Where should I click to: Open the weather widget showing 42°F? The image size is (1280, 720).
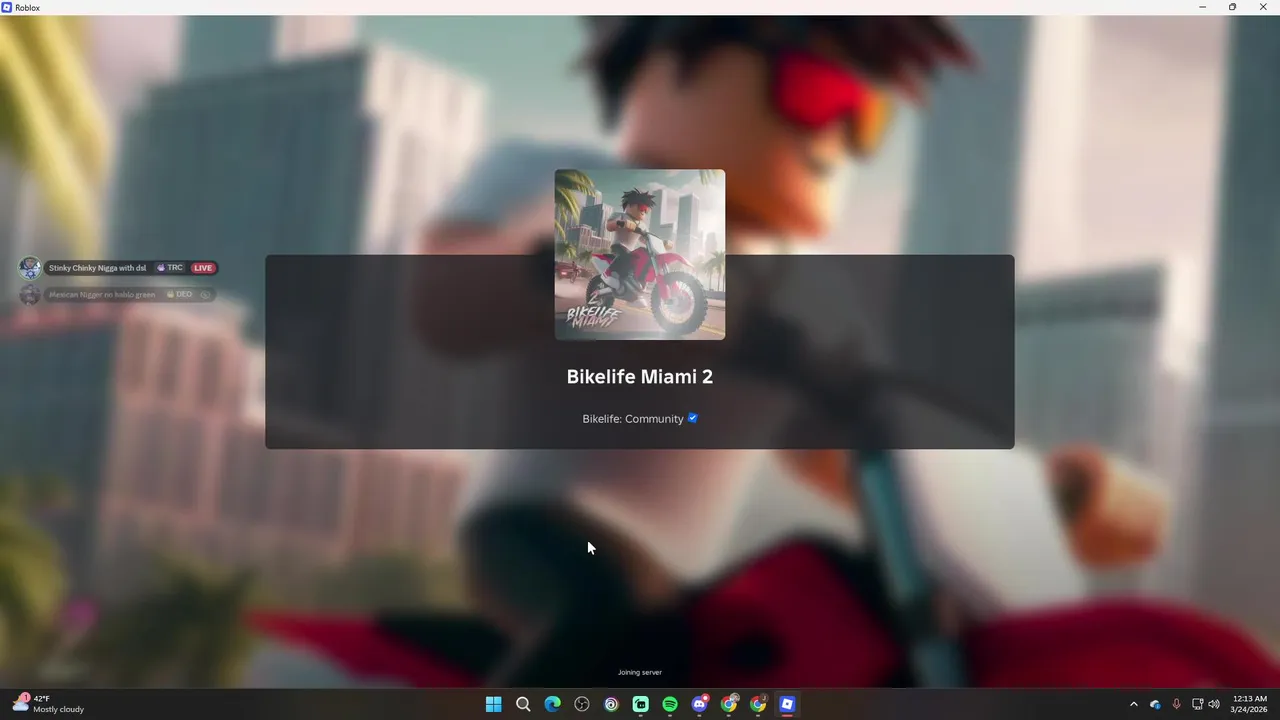click(48, 704)
